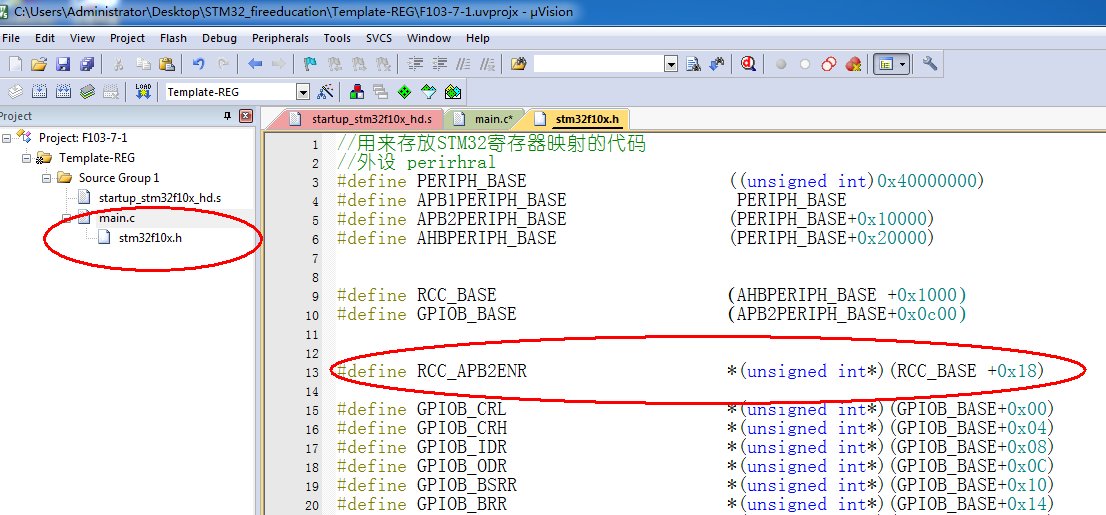Select startup_stm32f10x_hd.s in the project tree
The height and width of the screenshot is (515, 1106).
click(159, 198)
